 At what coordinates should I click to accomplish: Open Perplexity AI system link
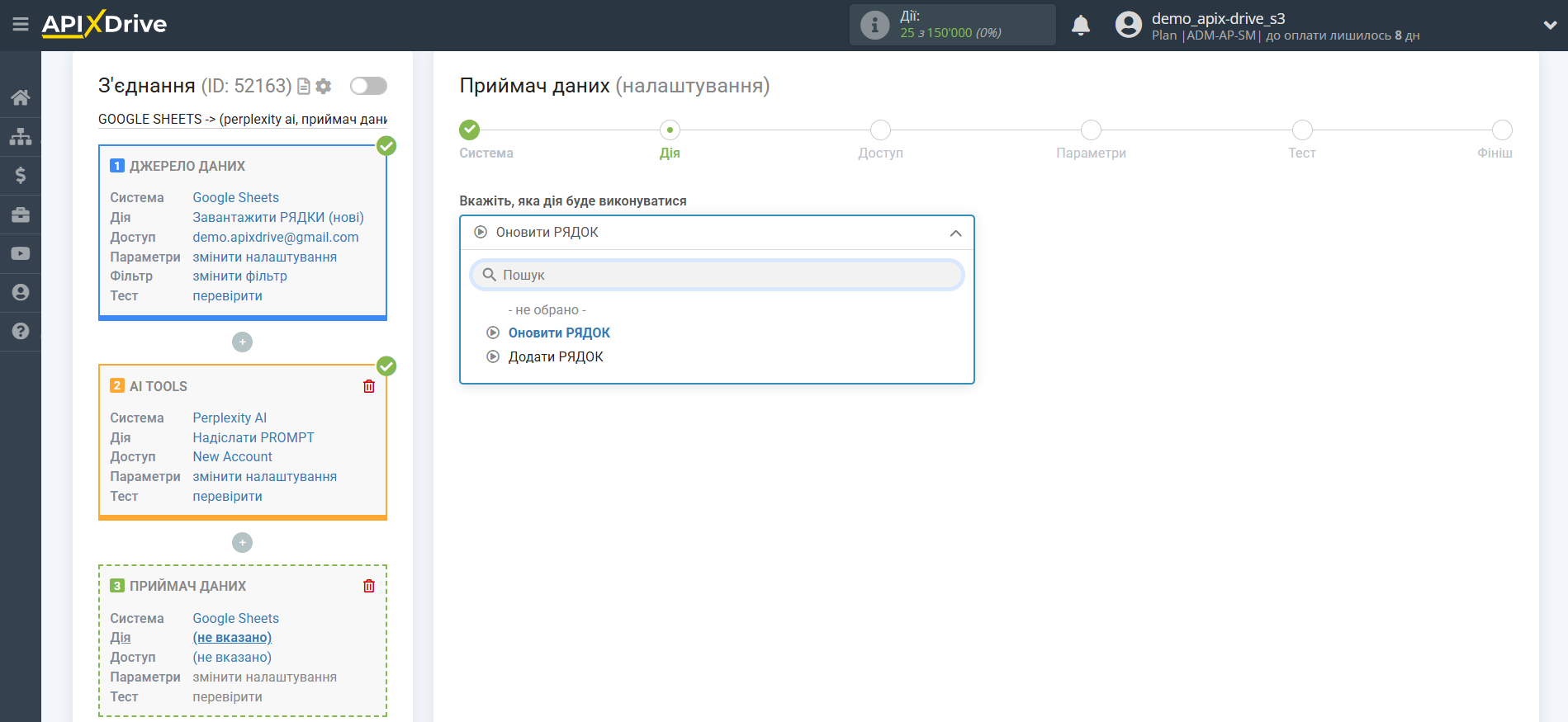pyautogui.click(x=230, y=418)
